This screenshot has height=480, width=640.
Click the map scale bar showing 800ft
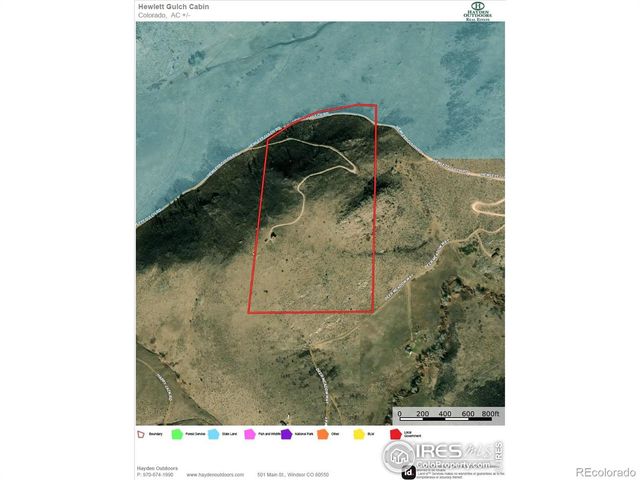[x=449, y=416]
